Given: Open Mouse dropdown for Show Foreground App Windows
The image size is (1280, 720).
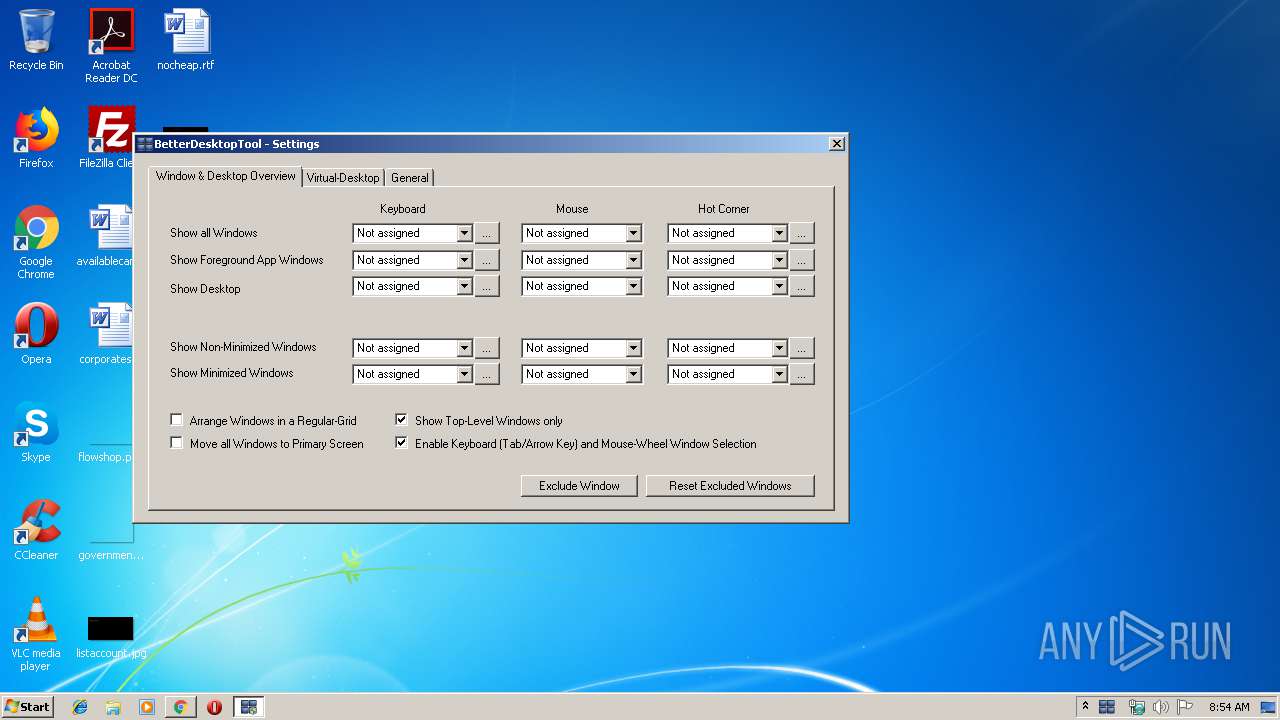Looking at the screenshot, I should [633, 260].
